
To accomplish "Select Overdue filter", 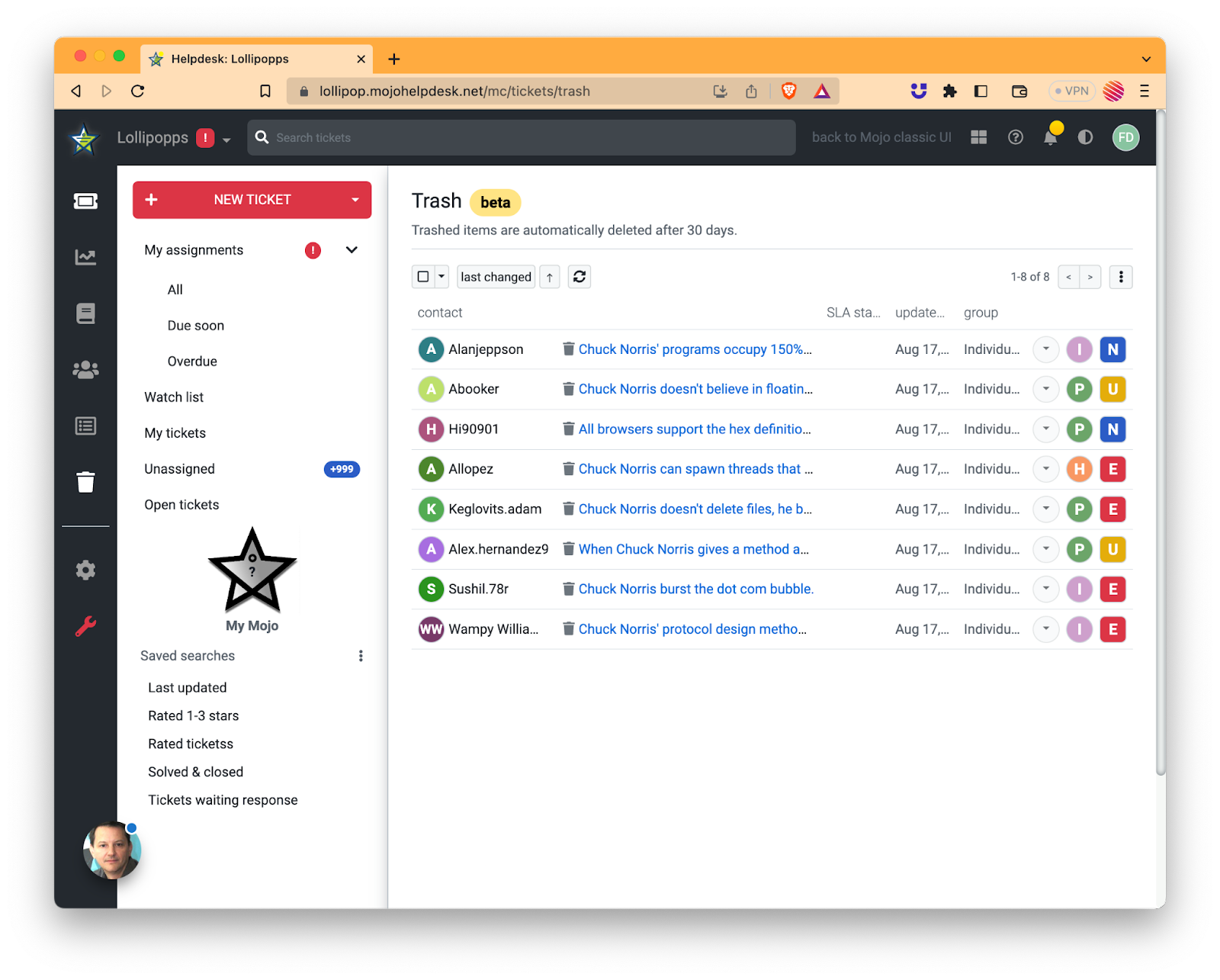I will tap(192, 361).
